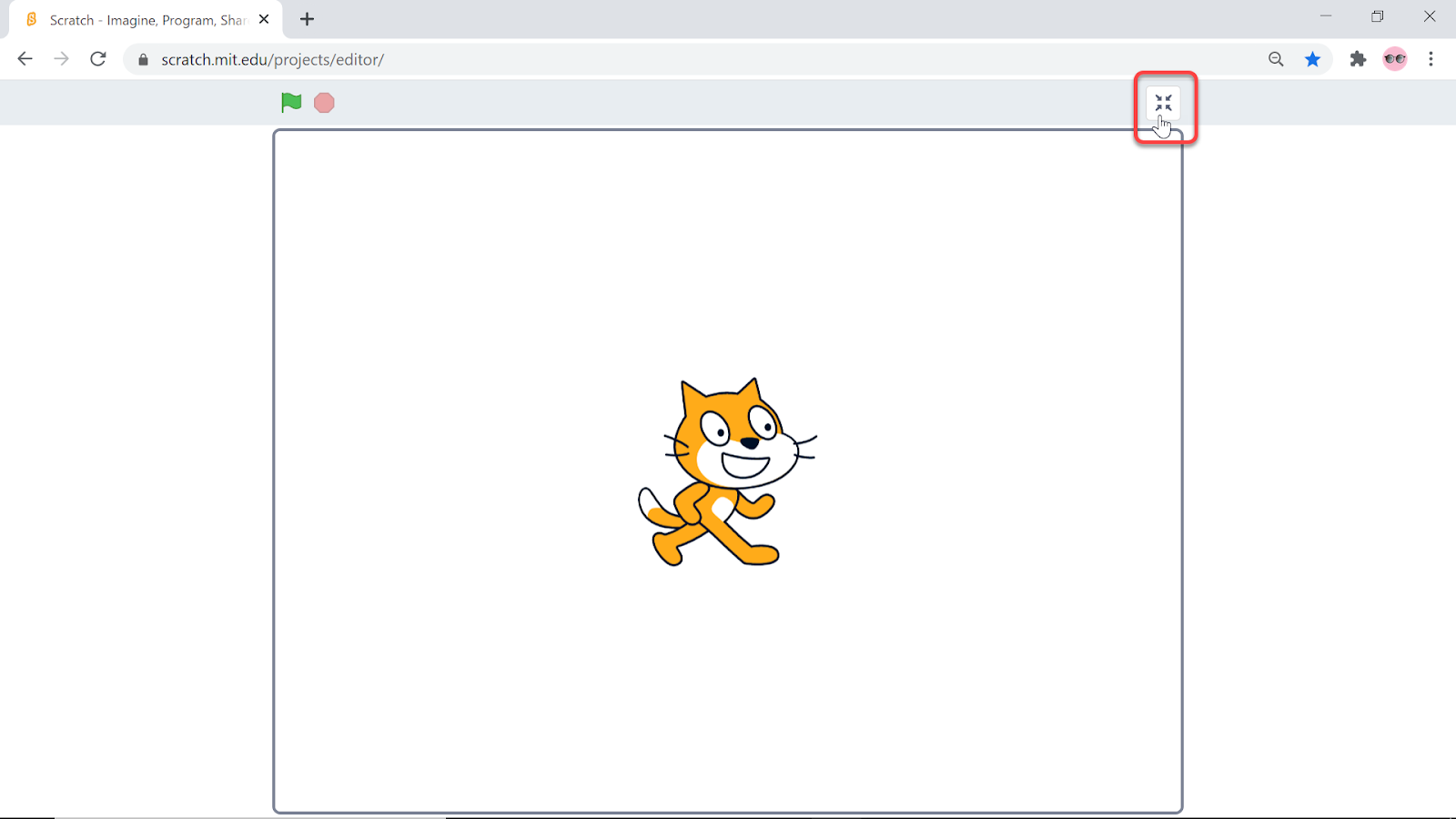Reload the Scratch editor page
The image size is (1456, 819).
click(98, 59)
